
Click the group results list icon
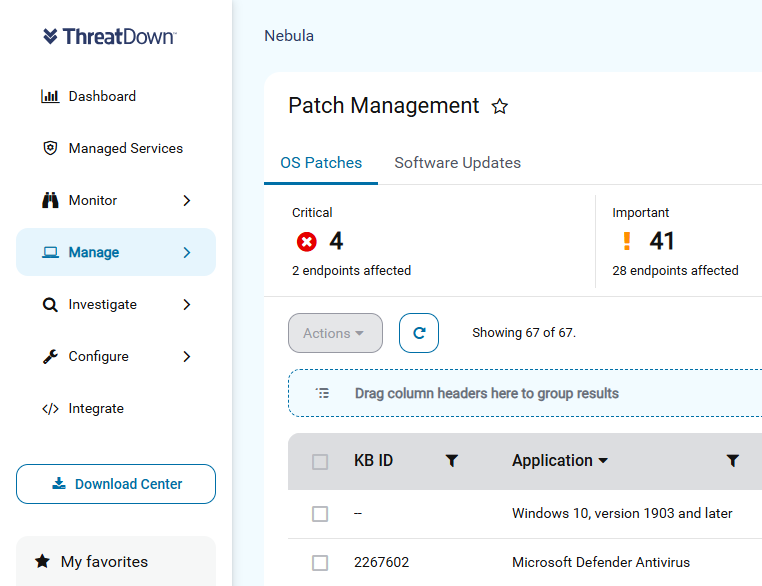323,393
